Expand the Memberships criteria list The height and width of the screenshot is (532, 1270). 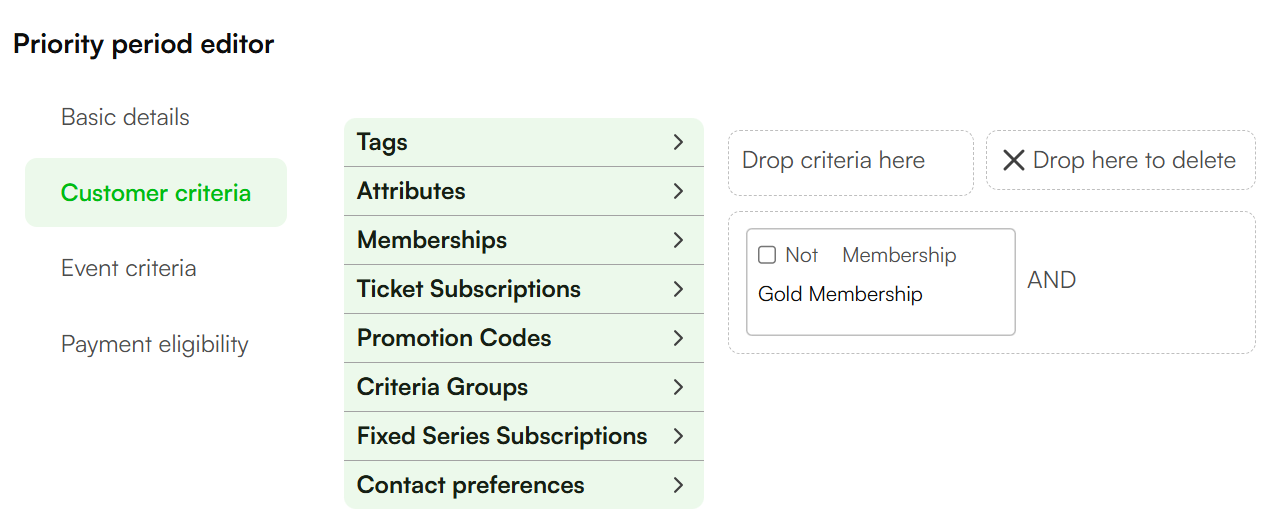[524, 240]
